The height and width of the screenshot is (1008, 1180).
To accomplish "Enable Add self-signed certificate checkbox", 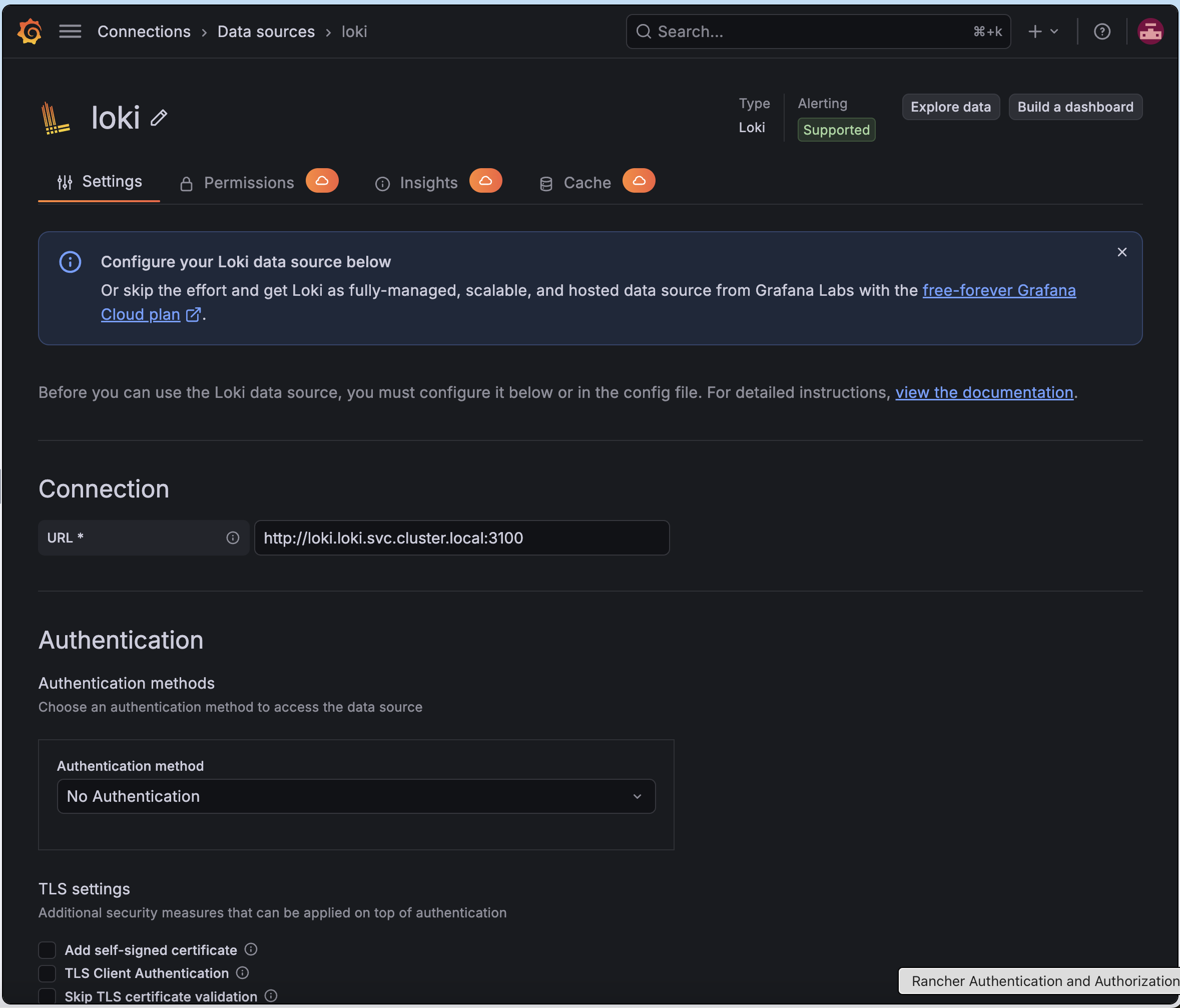I will (47, 950).
